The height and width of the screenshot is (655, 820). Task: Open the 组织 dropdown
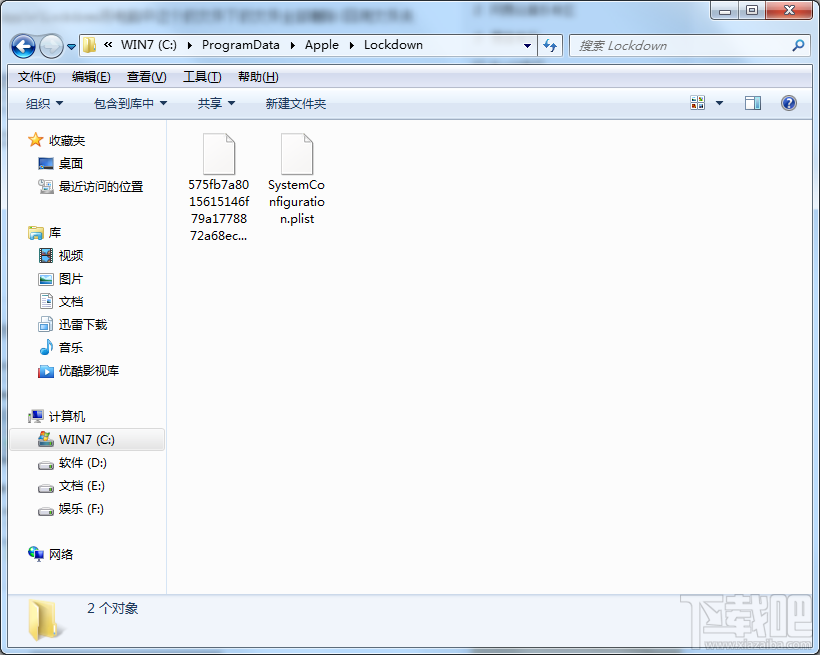click(x=44, y=104)
